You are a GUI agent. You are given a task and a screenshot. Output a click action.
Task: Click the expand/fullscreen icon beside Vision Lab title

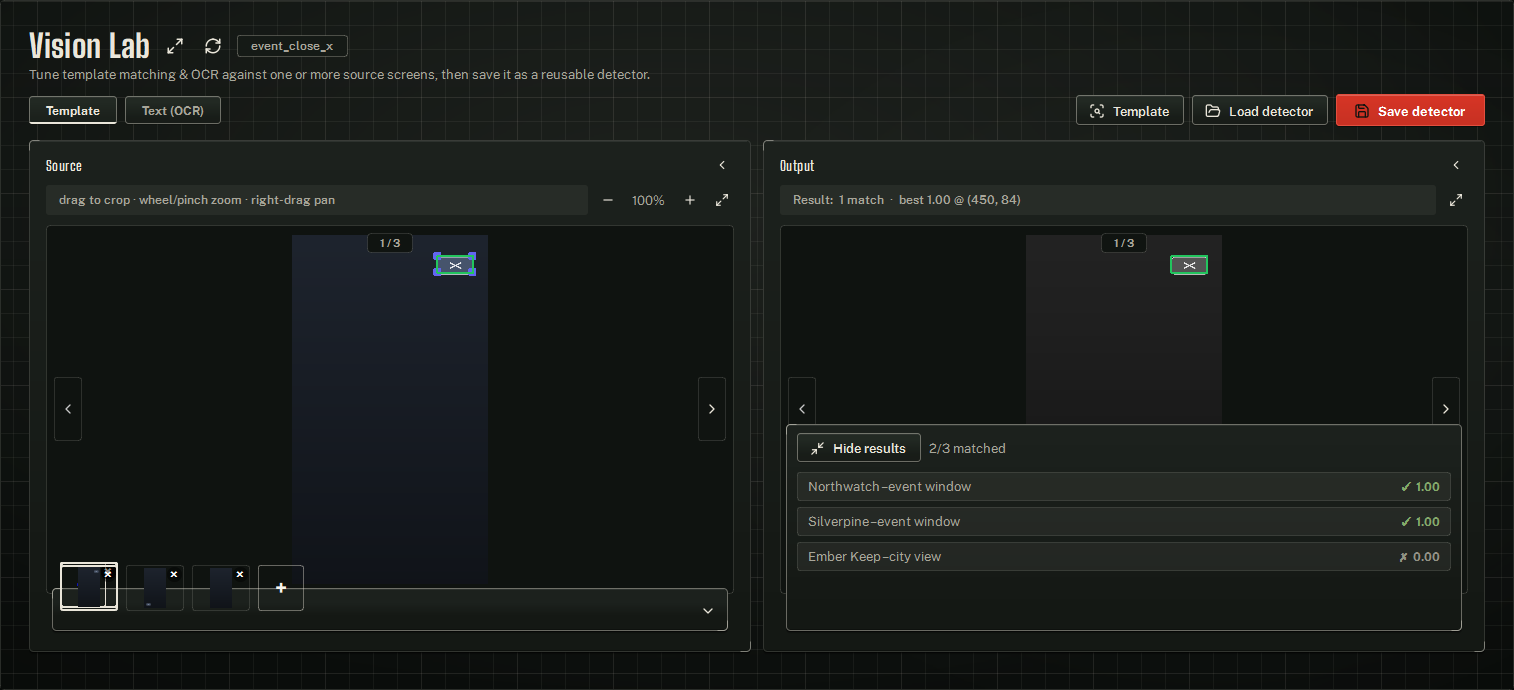[x=175, y=46]
